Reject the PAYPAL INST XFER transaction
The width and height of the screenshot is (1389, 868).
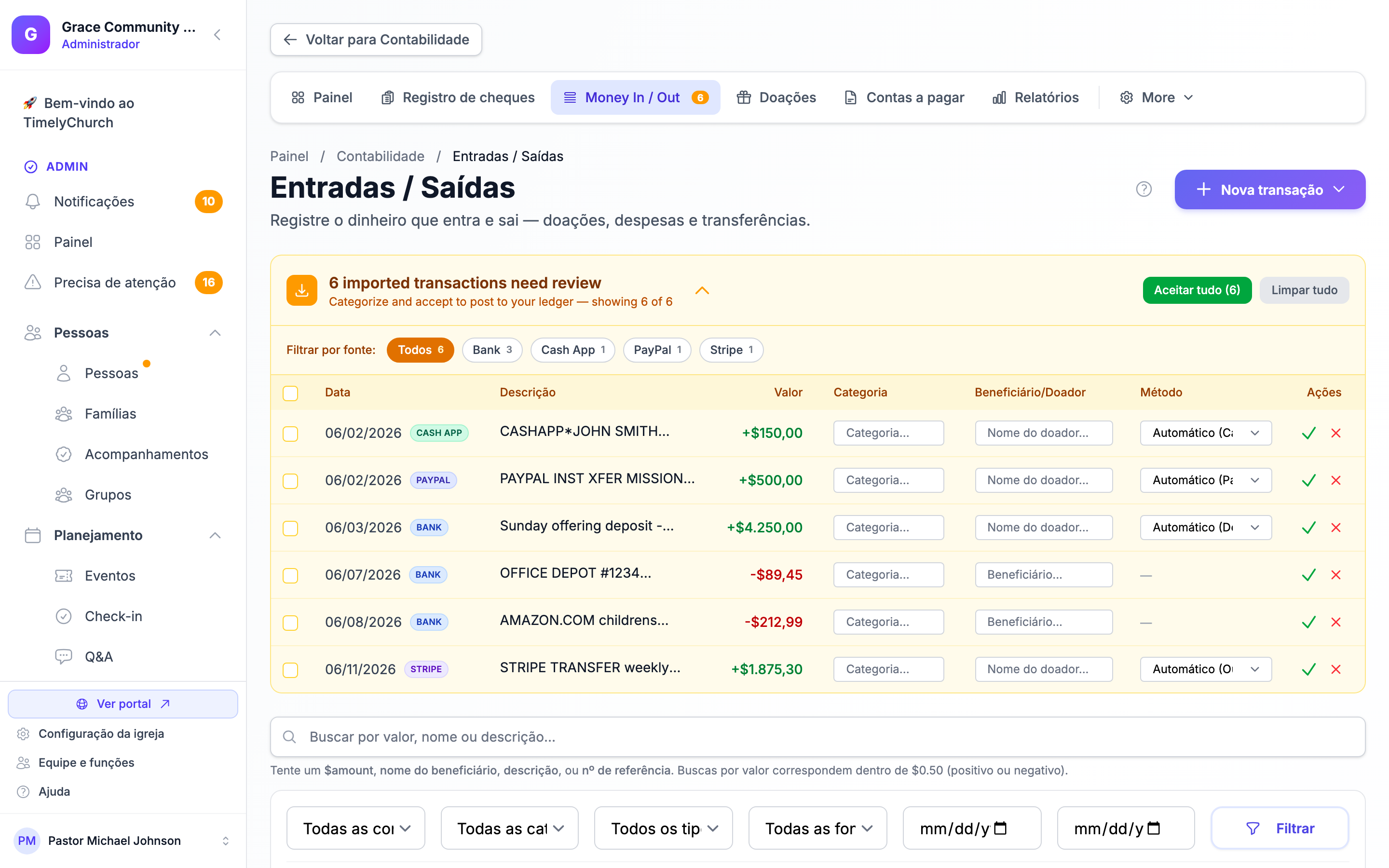[x=1335, y=480]
